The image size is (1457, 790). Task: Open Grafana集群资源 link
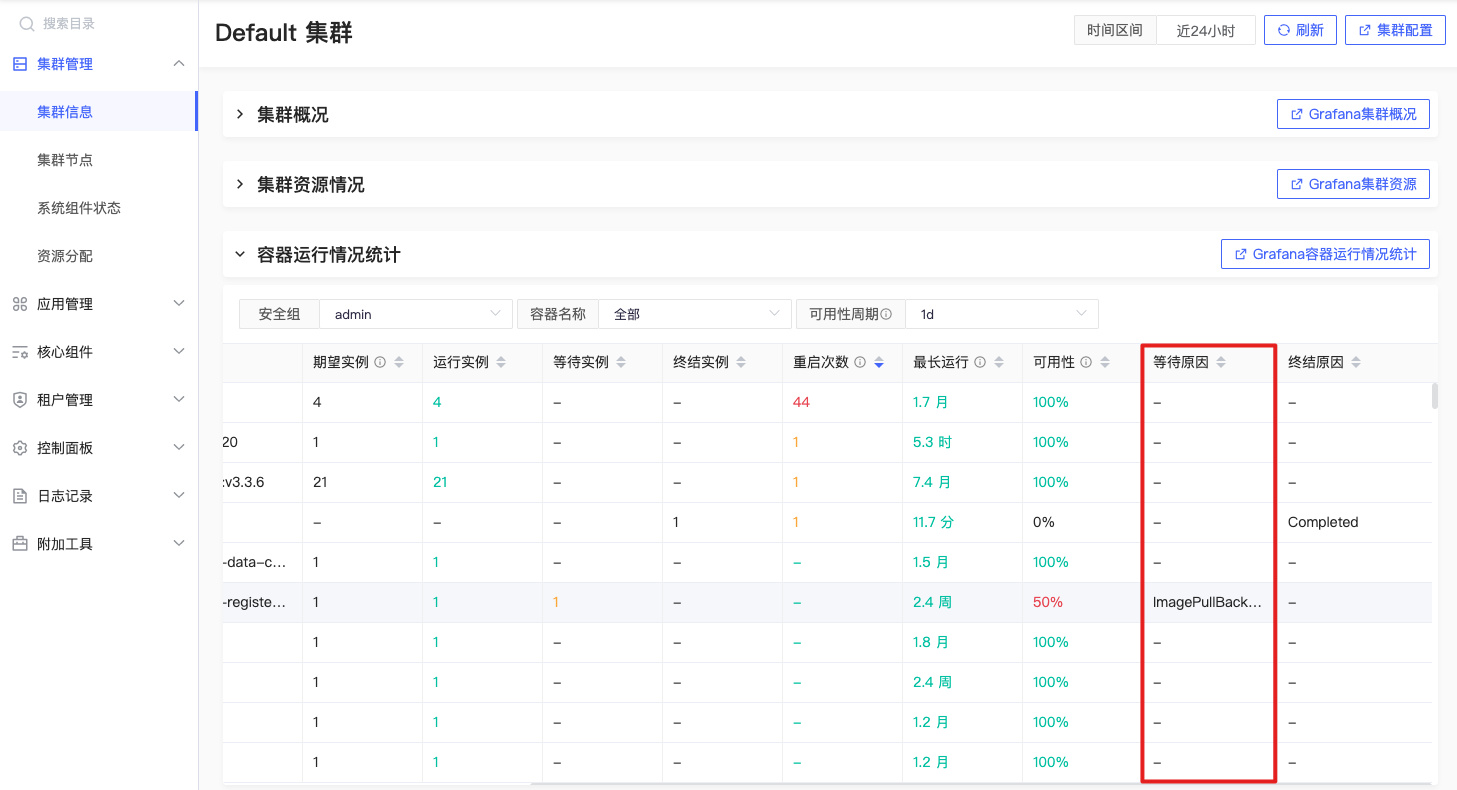(1353, 184)
